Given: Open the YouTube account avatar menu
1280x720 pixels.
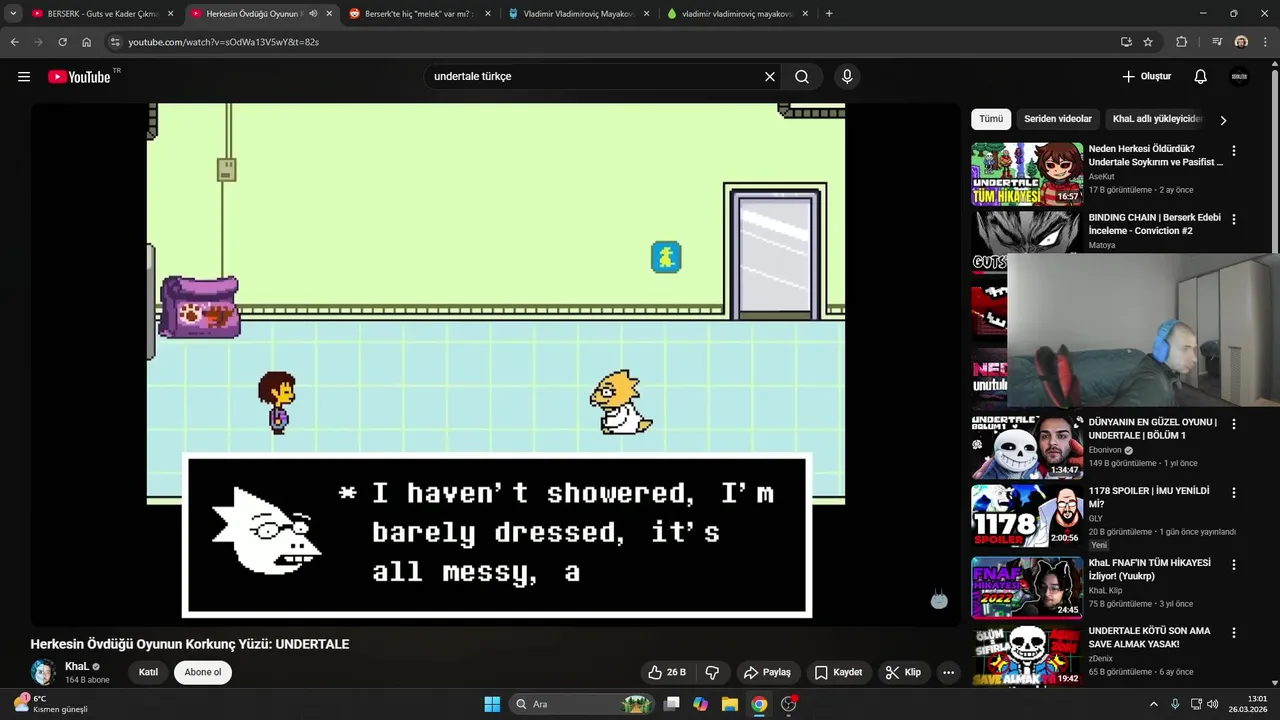Looking at the screenshot, I should pyautogui.click(x=1239, y=77).
